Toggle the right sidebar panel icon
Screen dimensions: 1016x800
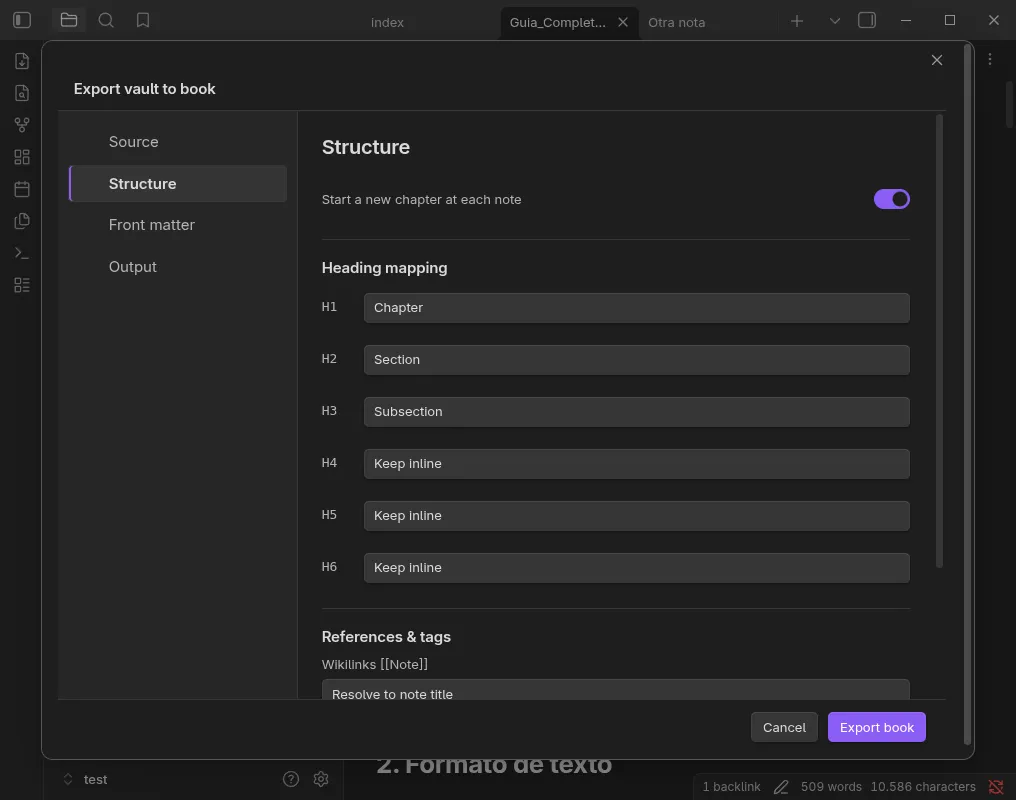[x=867, y=20]
